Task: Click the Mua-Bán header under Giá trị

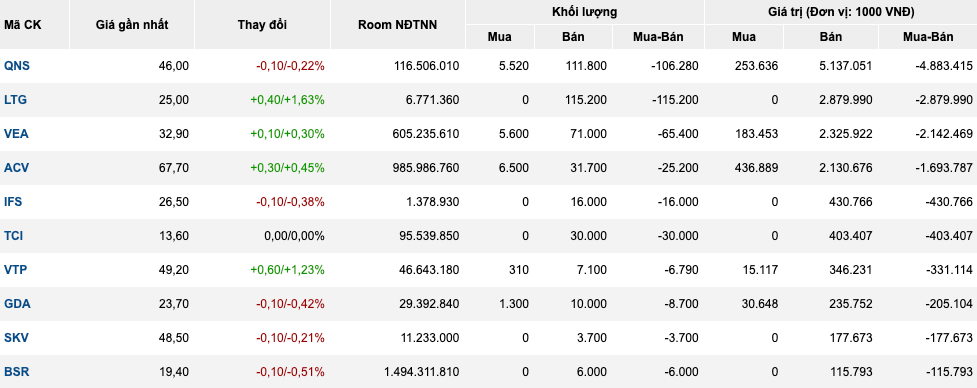Action: click(x=928, y=37)
